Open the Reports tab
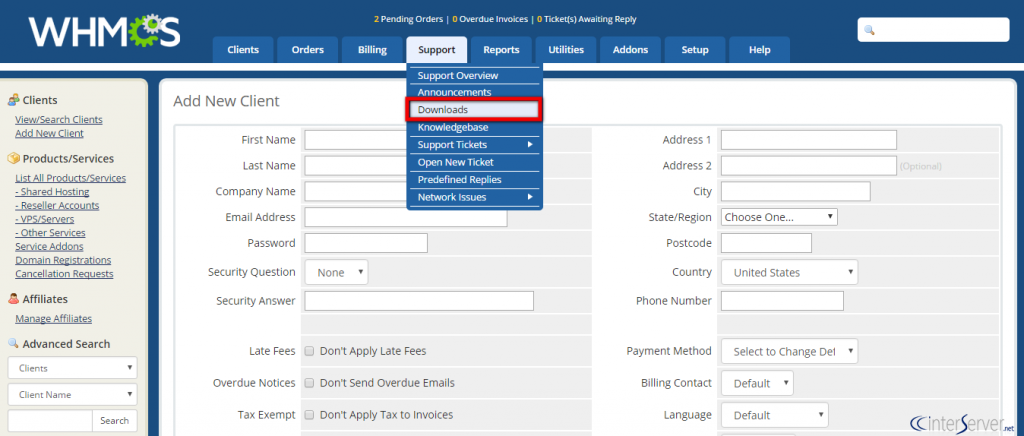Screen dimensions: 1024x436 [502, 50]
